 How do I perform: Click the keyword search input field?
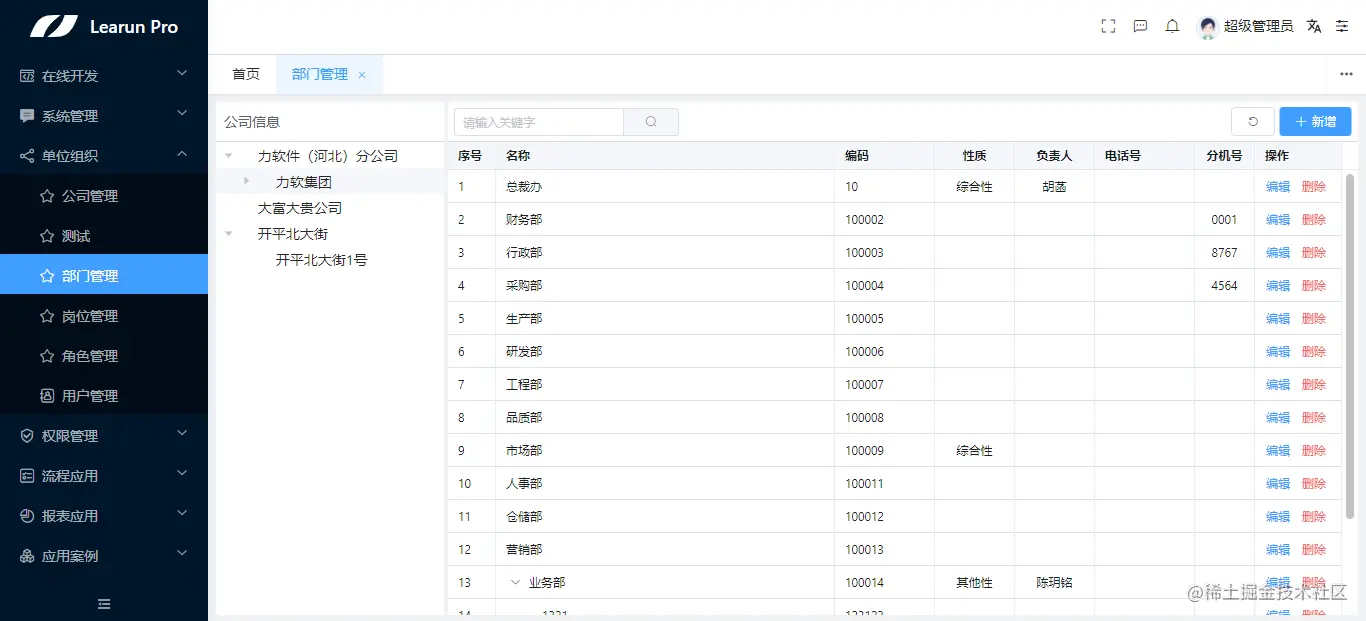pos(538,121)
